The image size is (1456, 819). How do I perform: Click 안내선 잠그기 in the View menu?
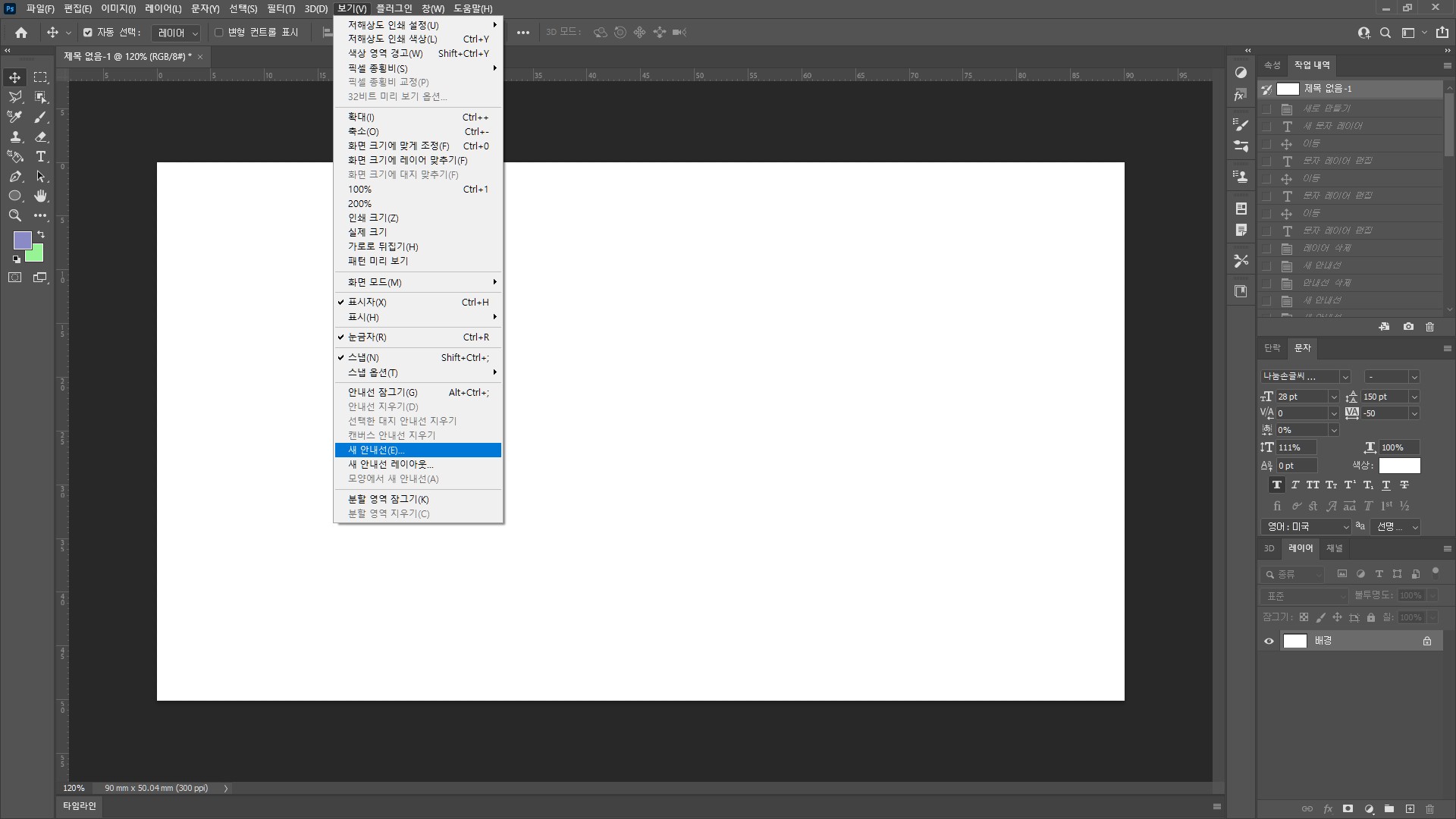click(x=383, y=392)
